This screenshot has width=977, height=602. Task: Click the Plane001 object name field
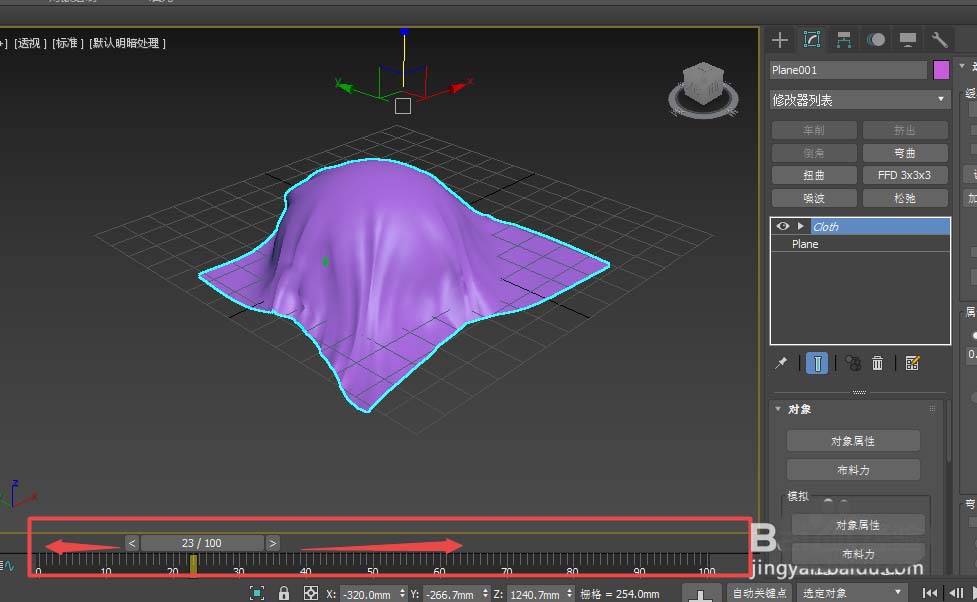[848, 70]
